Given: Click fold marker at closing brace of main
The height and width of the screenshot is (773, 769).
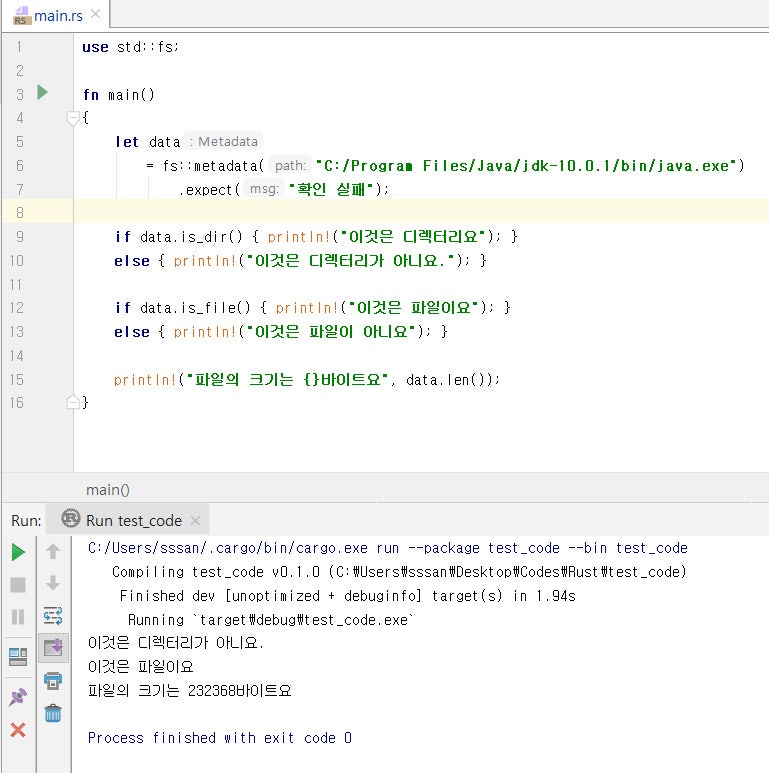Looking at the screenshot, I should (72, 402).
